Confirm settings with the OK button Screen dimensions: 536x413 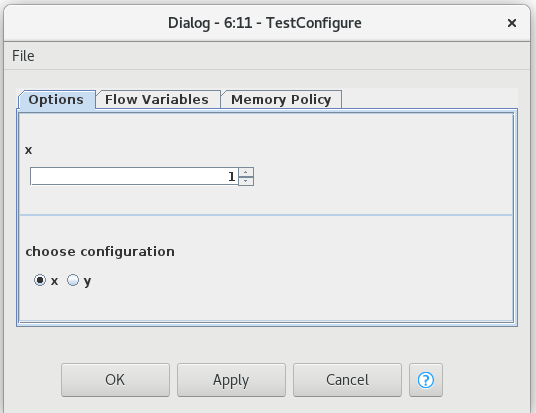point(115,380)
